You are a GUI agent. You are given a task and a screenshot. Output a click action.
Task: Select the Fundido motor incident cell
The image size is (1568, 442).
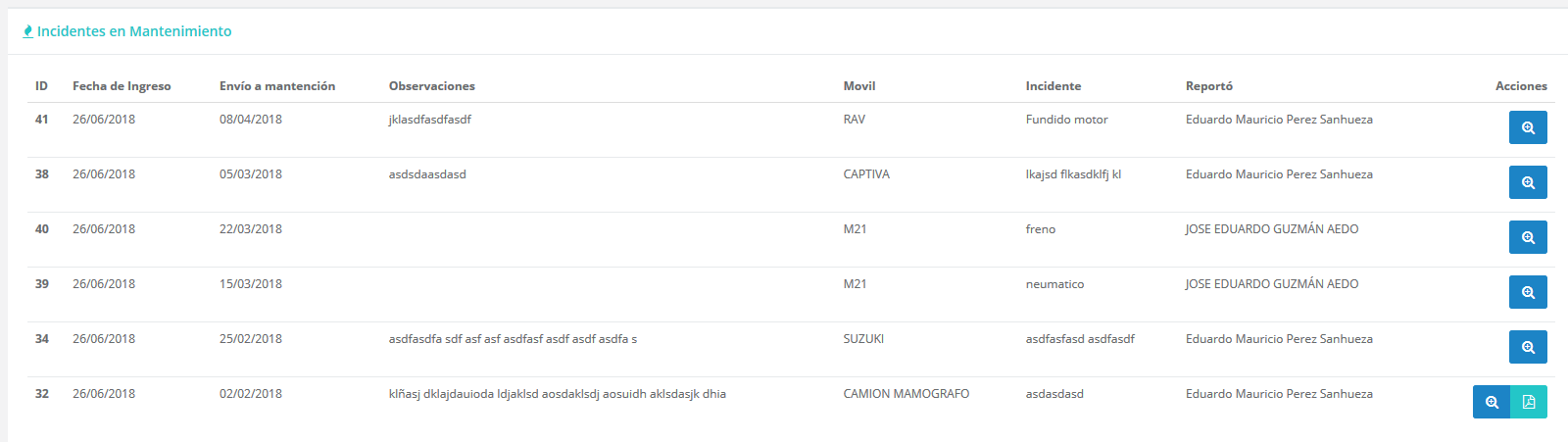tap(1067, 120)
